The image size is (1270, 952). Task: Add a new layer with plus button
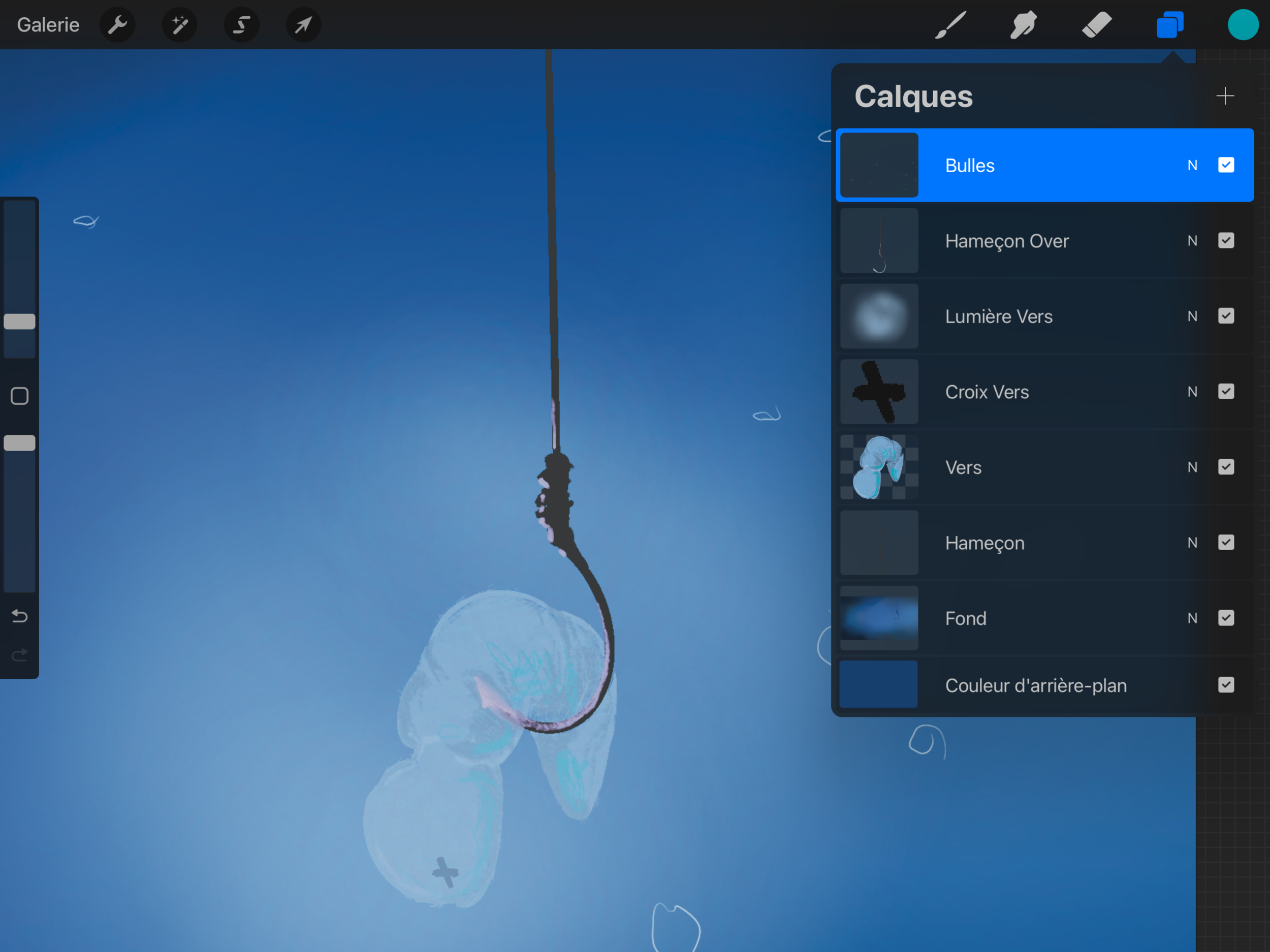(x=1225, y=96)
